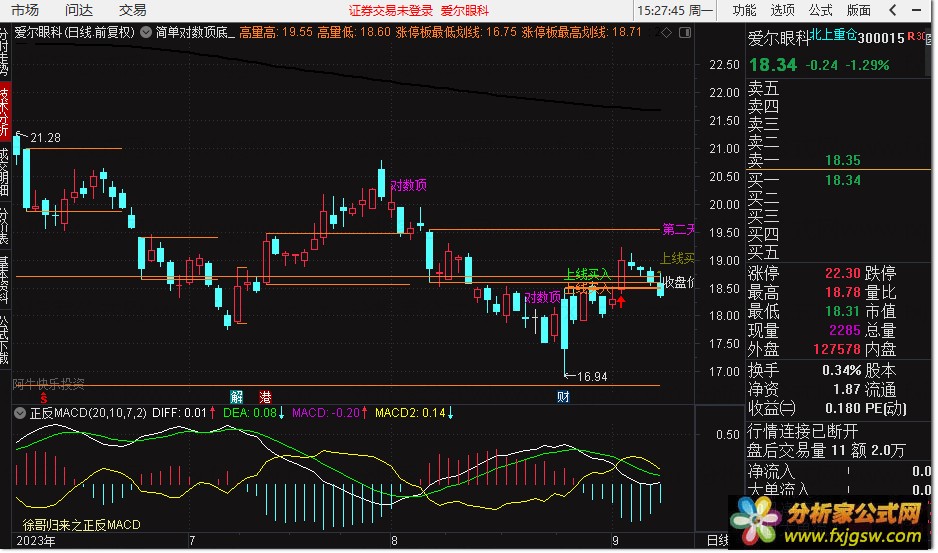Click the 现量 value 2285
Image resolution: width=938 pixels, height=553 pixels.
click(x=845, y=330)
